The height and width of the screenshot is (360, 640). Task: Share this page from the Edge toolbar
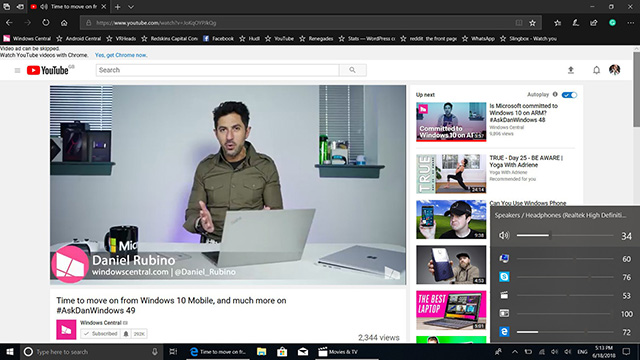(594, 23)
